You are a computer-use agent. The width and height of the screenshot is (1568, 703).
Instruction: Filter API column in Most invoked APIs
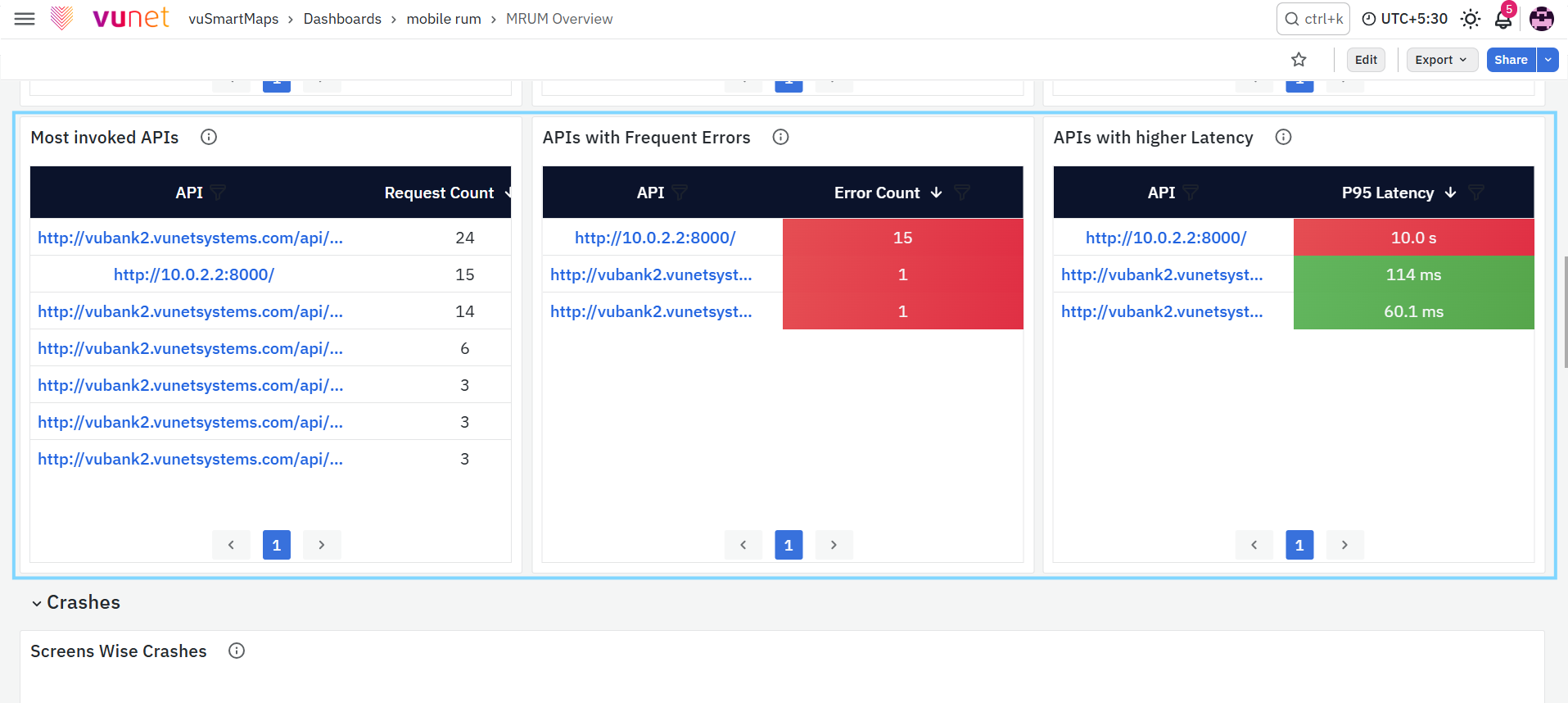pos(218,193)
